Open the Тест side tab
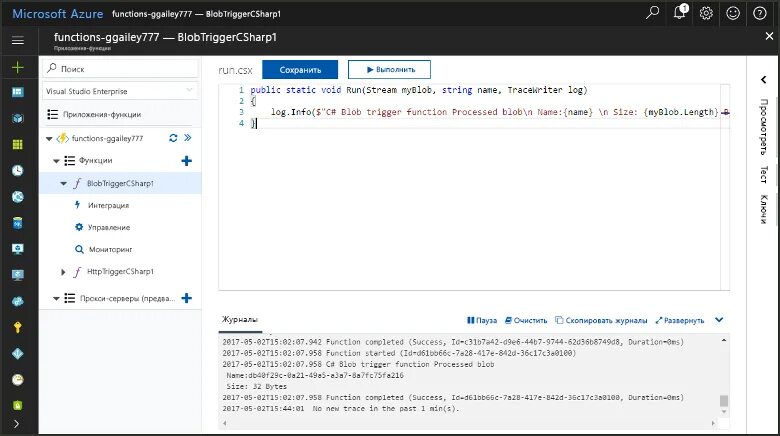 (764, 174)
